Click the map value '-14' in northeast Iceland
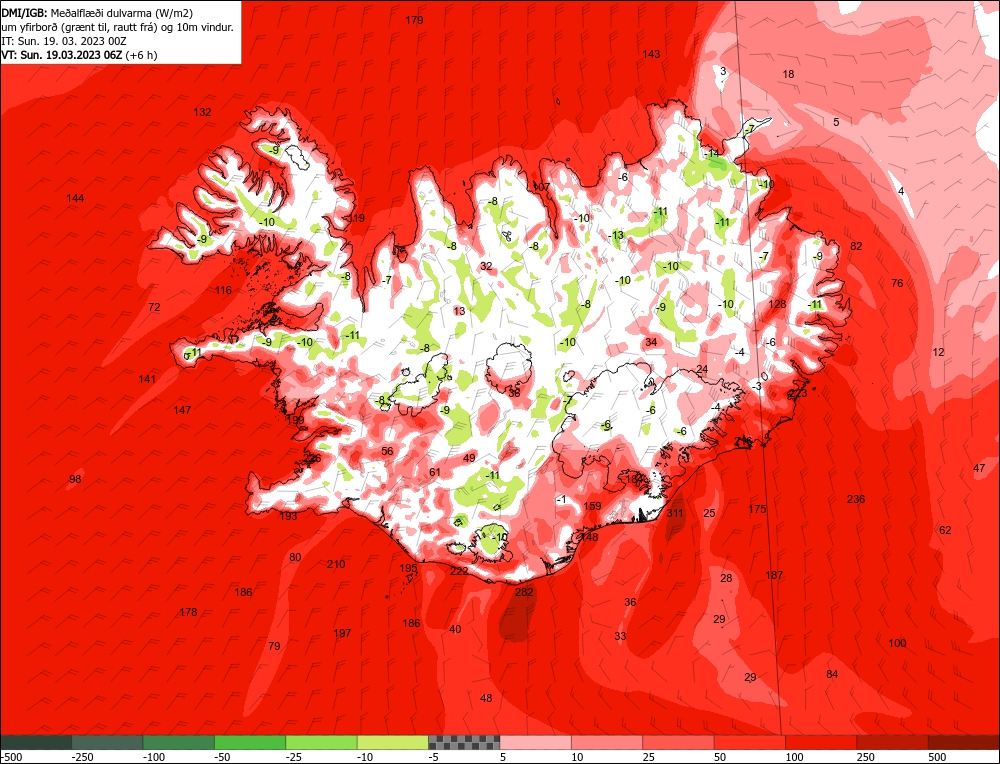Image resolution: width=1000 pixels, height=764 pixels. [712, 154]
